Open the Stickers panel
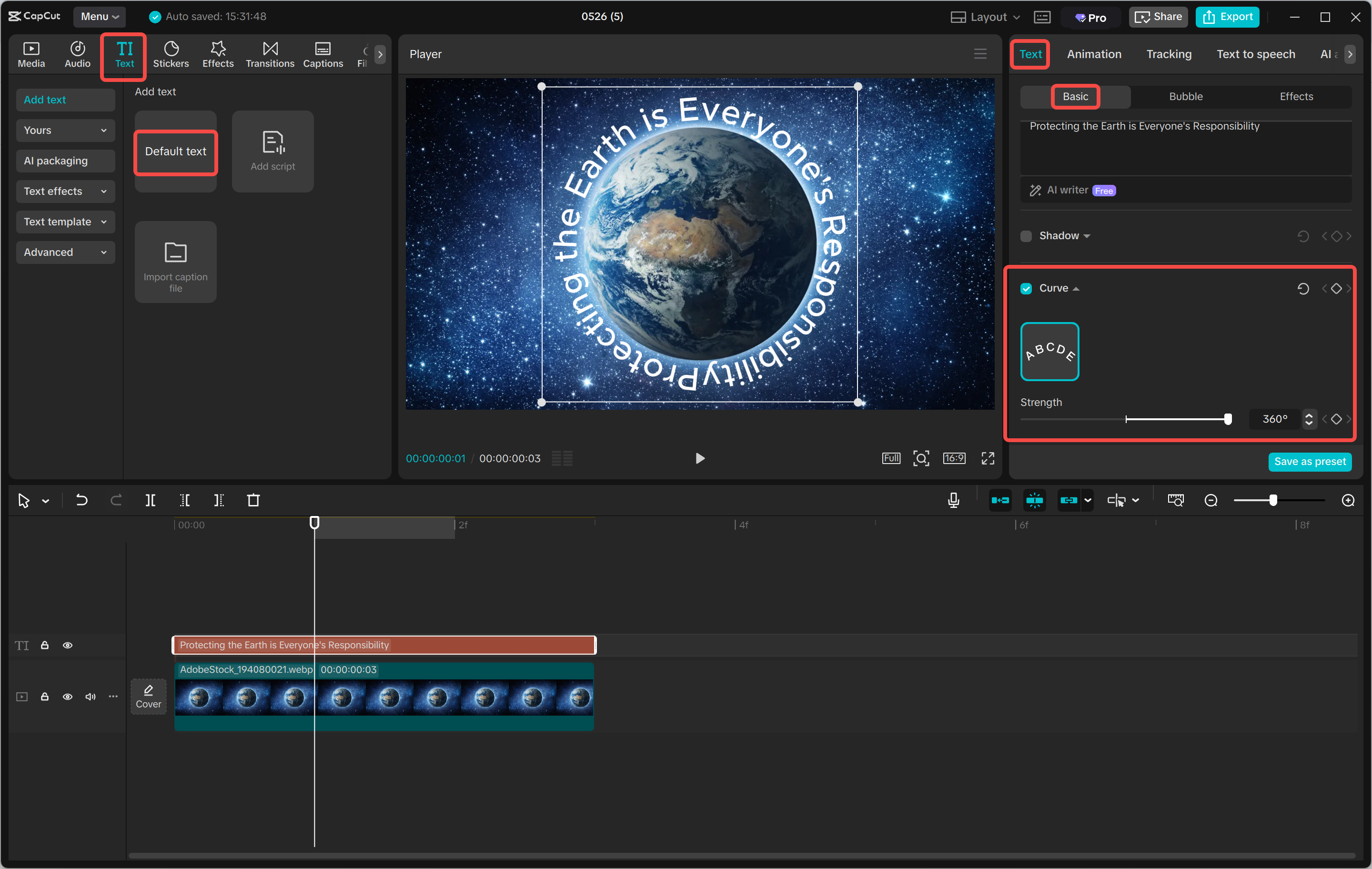The width and height of the screenshot is (1372, 869). coord(171,53)
